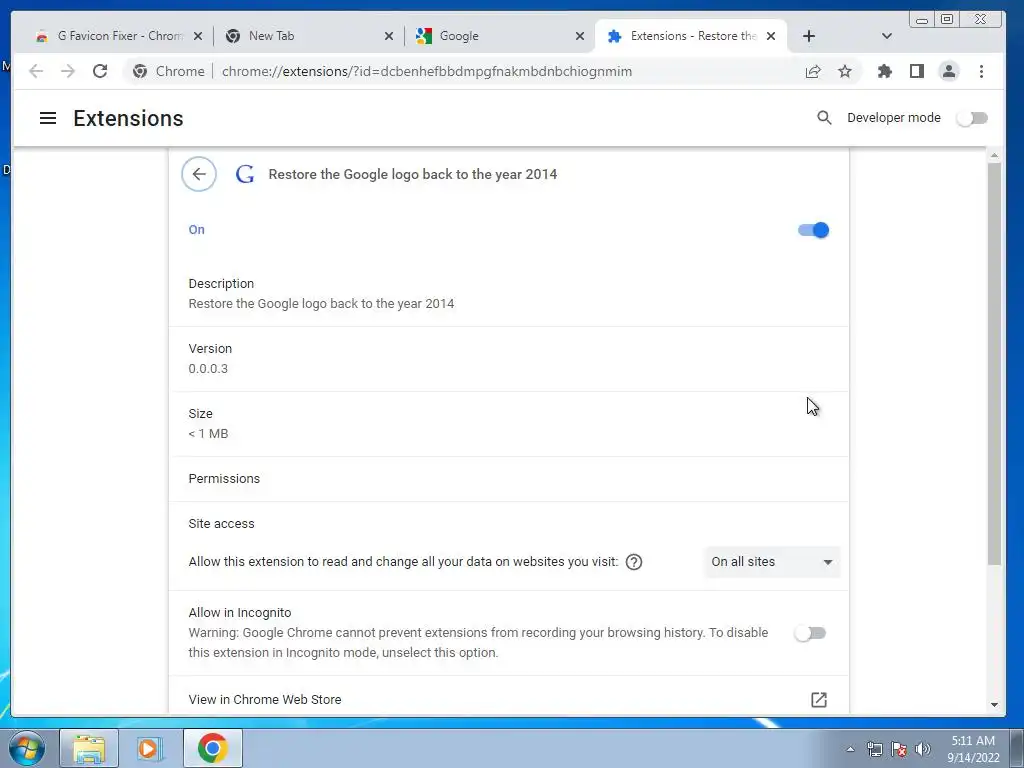Click the chrome://extensions address bar
Screen dimensions: 1024x768
(x=427, y=71)
